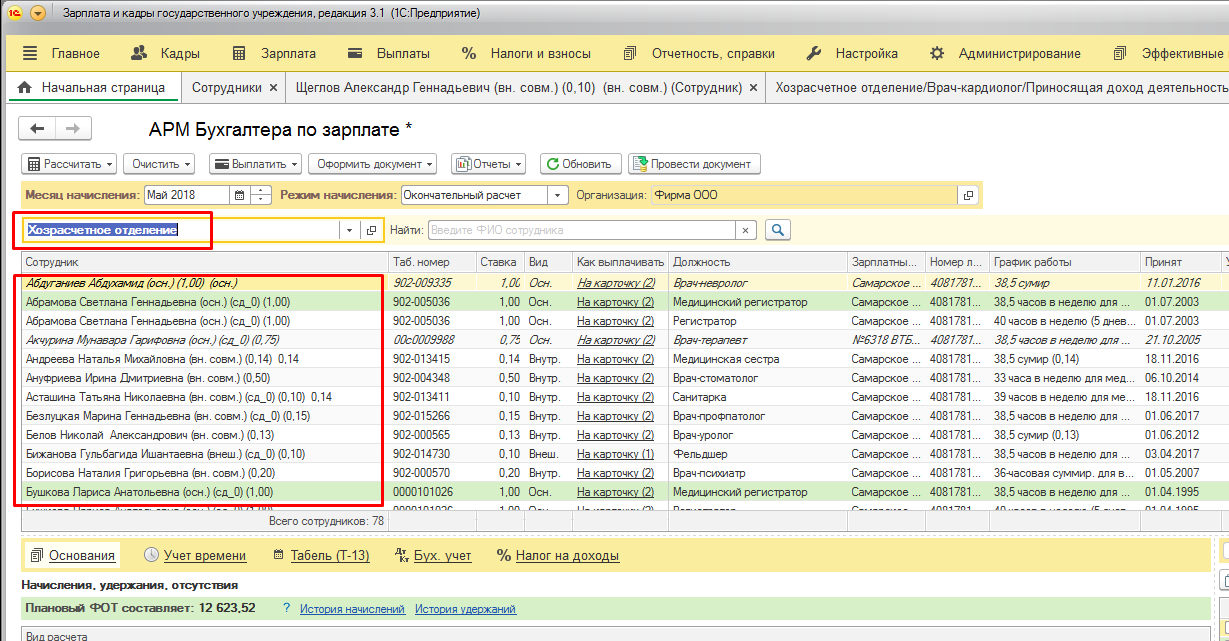Image resolution: width=1229 pixels, height=641 pixels.
Task: Open the organization Фирма ООО form icon
Action: point(967,196)
